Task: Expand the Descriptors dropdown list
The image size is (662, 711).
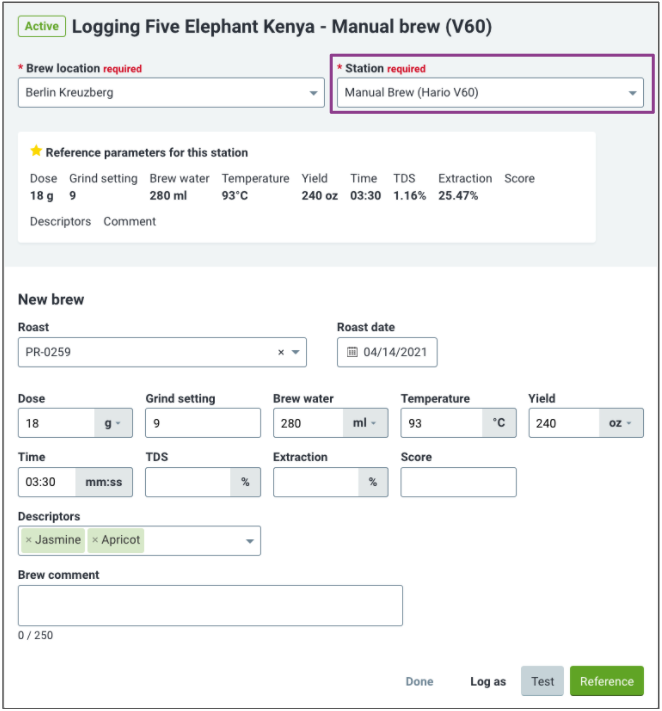Action: click(x=249, y=541)
